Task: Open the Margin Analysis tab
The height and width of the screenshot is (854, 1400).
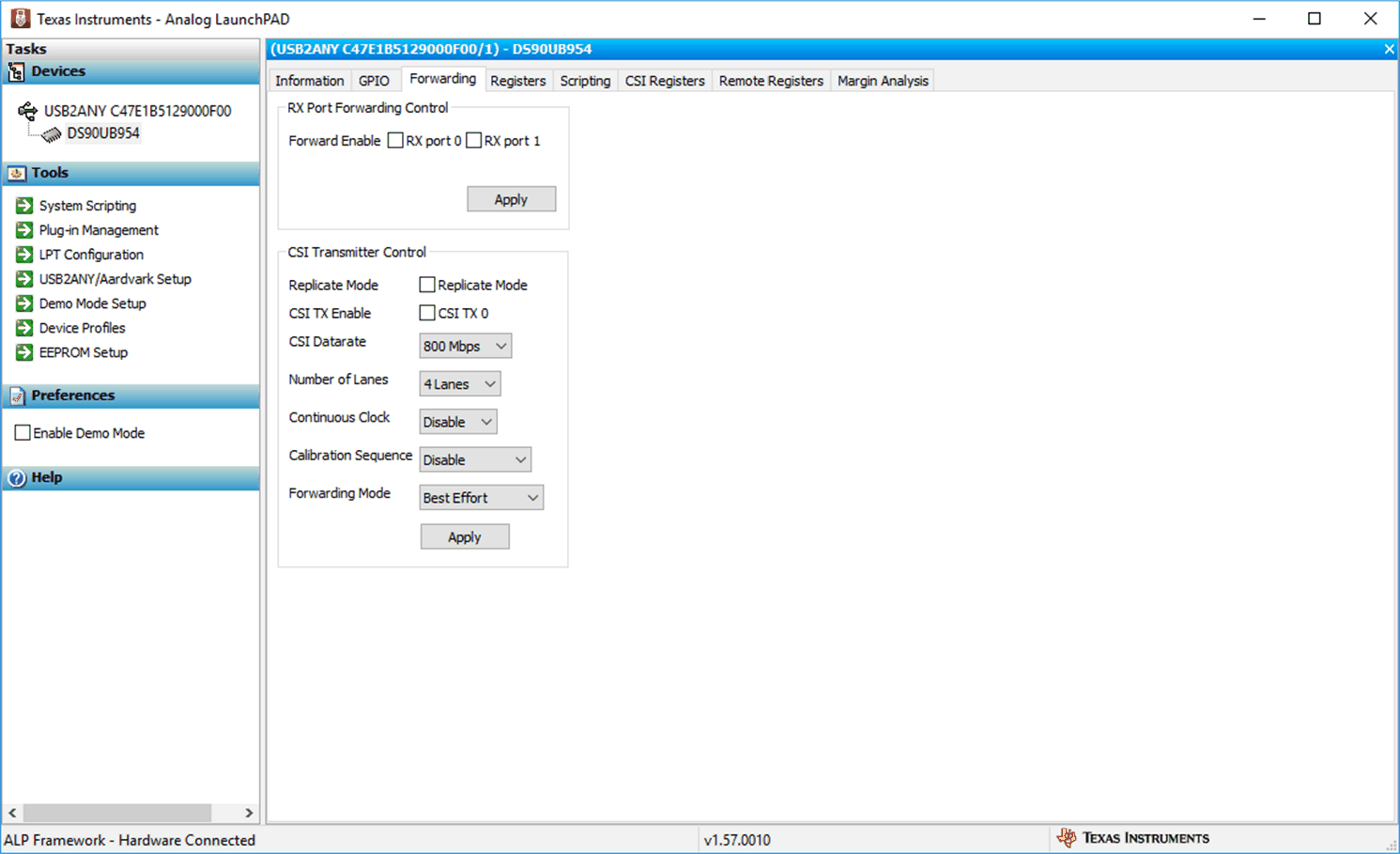Action: 882,81
